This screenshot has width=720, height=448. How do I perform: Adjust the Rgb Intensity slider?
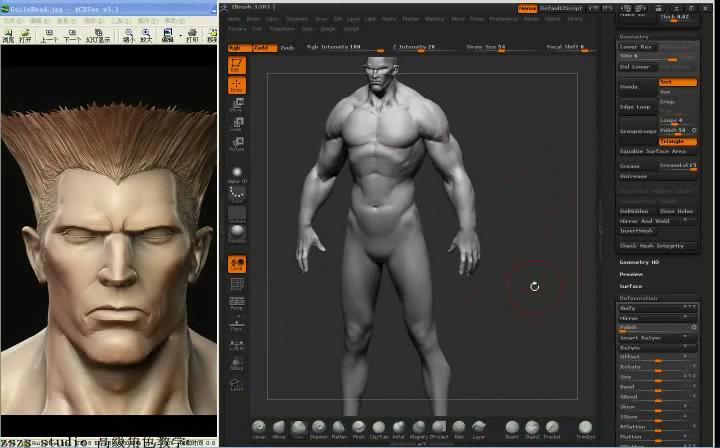point(345,48)
